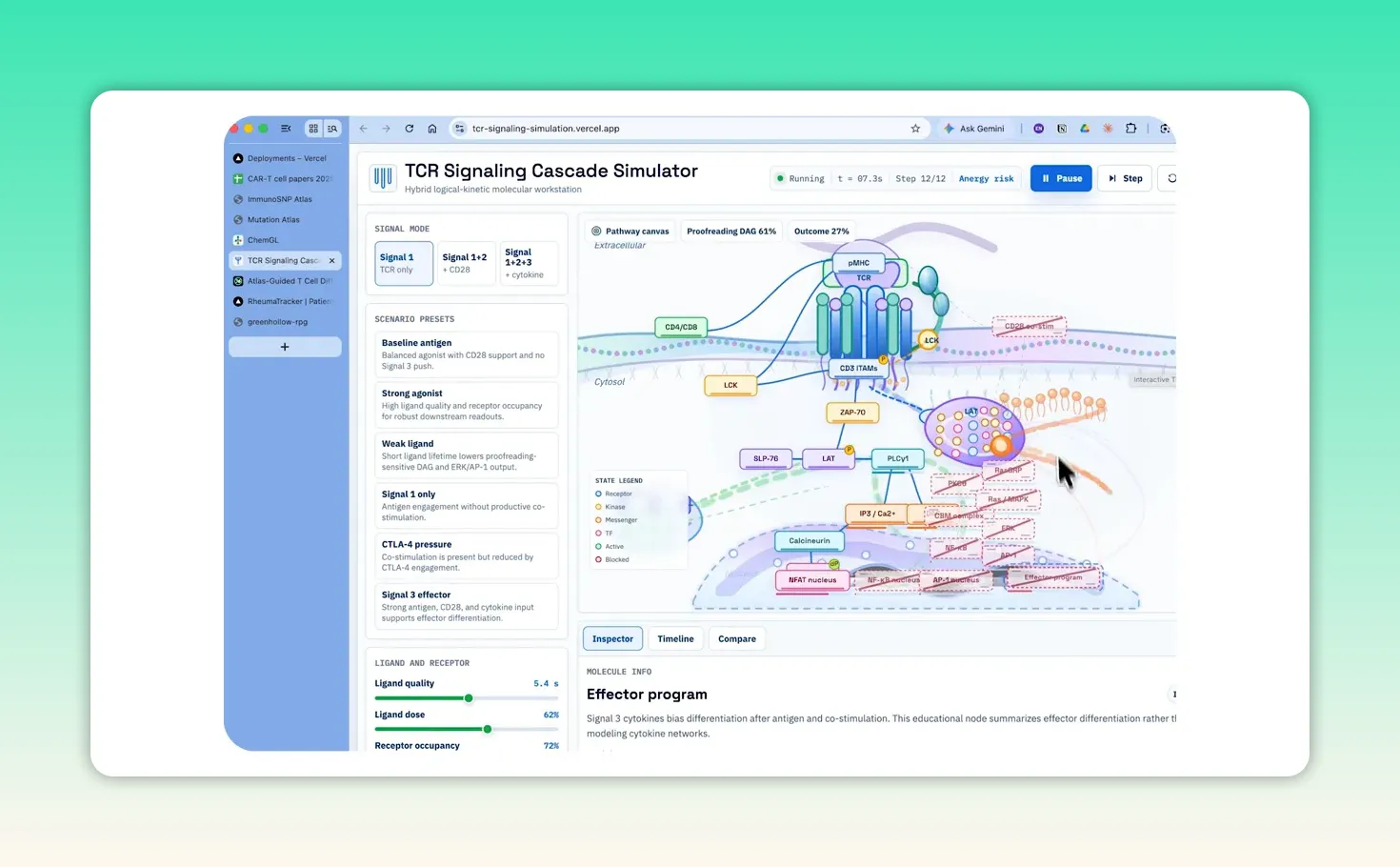
Task: Click the browser forward arrow
Action: point(386,129)
